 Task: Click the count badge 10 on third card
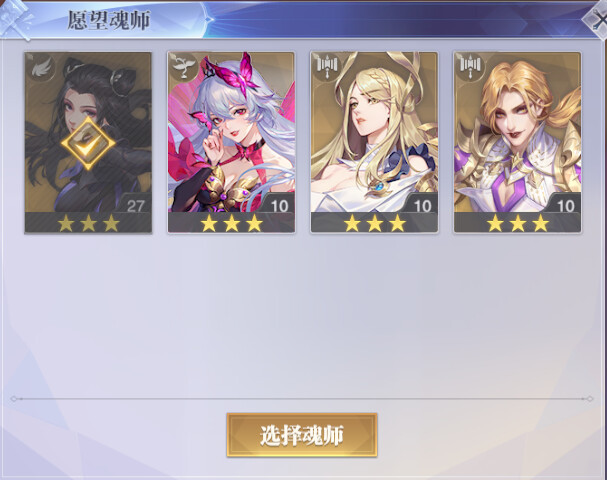(422, 206)
